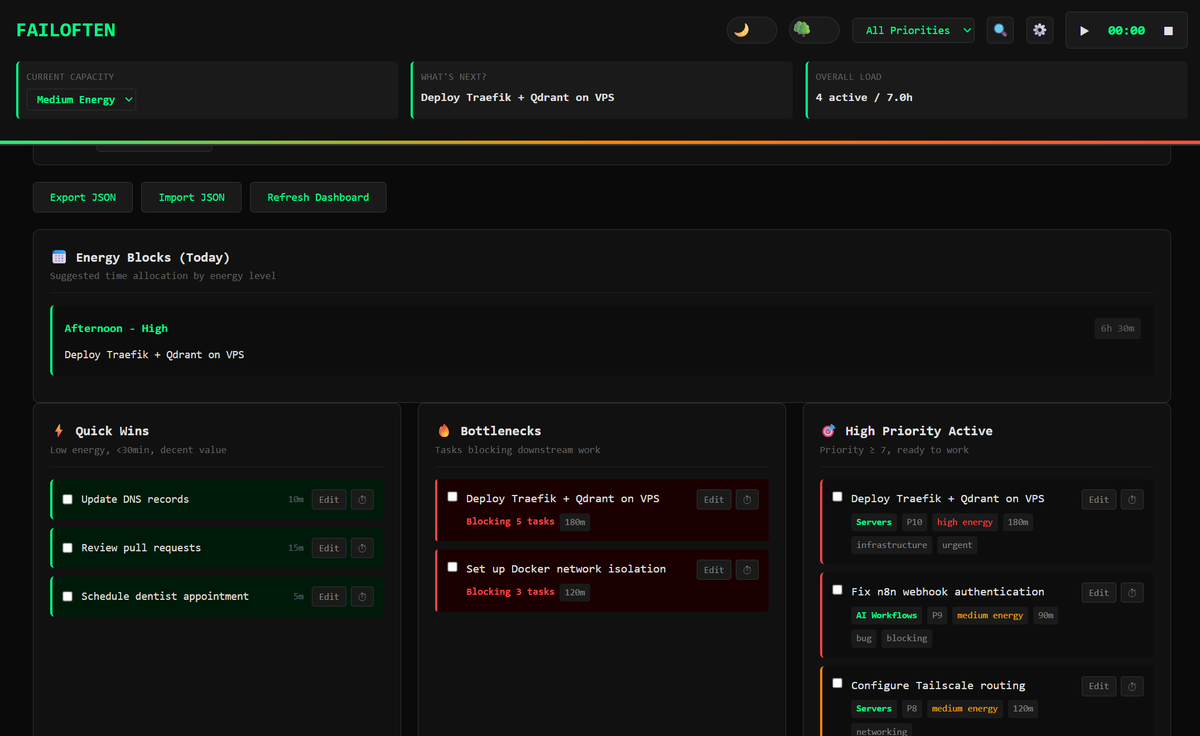Edit the Update DNS records task
Screen dimensions: 1200x736
(x=329, y=499)
